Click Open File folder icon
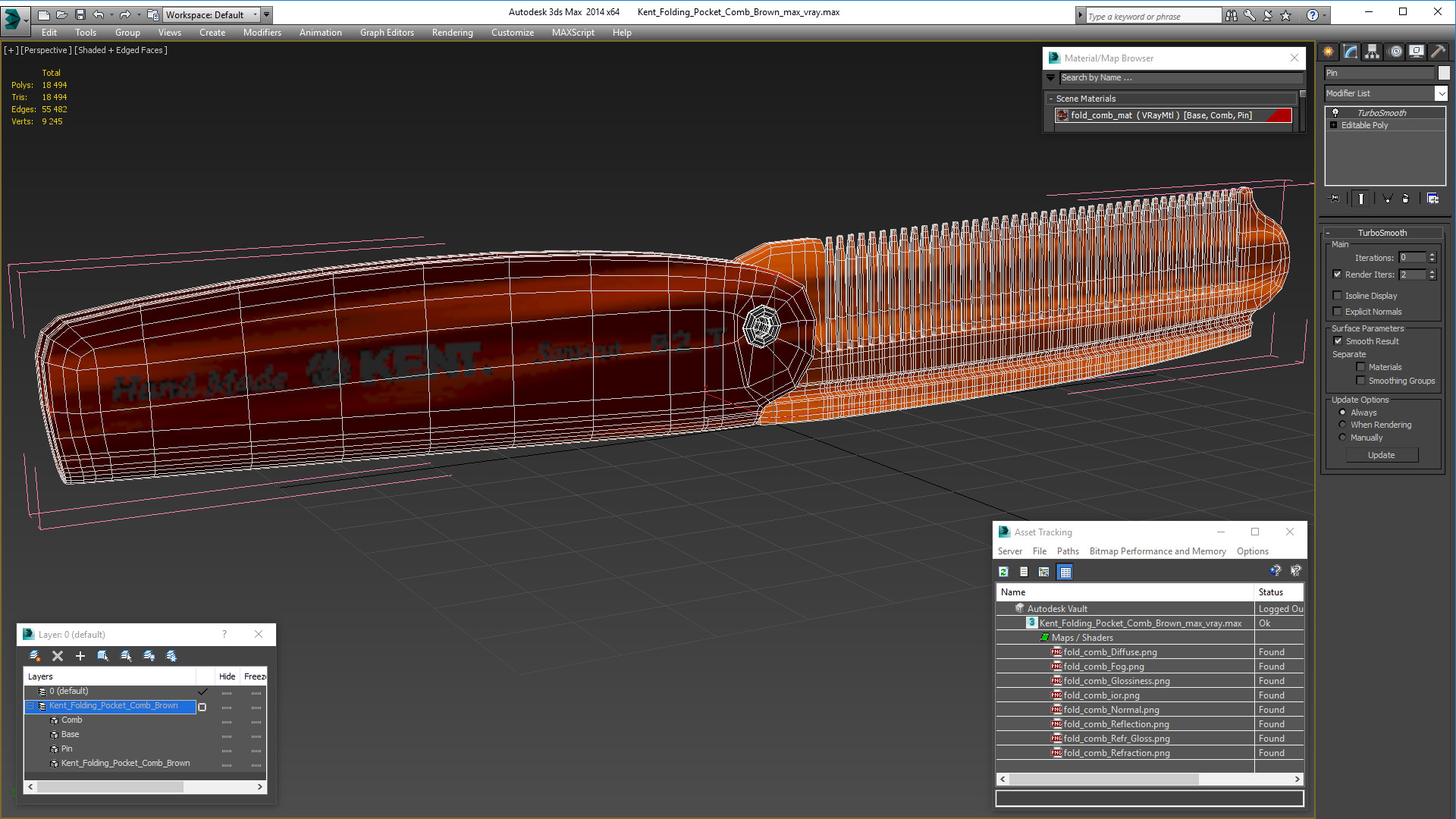Image resolution: width=1456 pixels, height=819 pixels. coord(61,14)
